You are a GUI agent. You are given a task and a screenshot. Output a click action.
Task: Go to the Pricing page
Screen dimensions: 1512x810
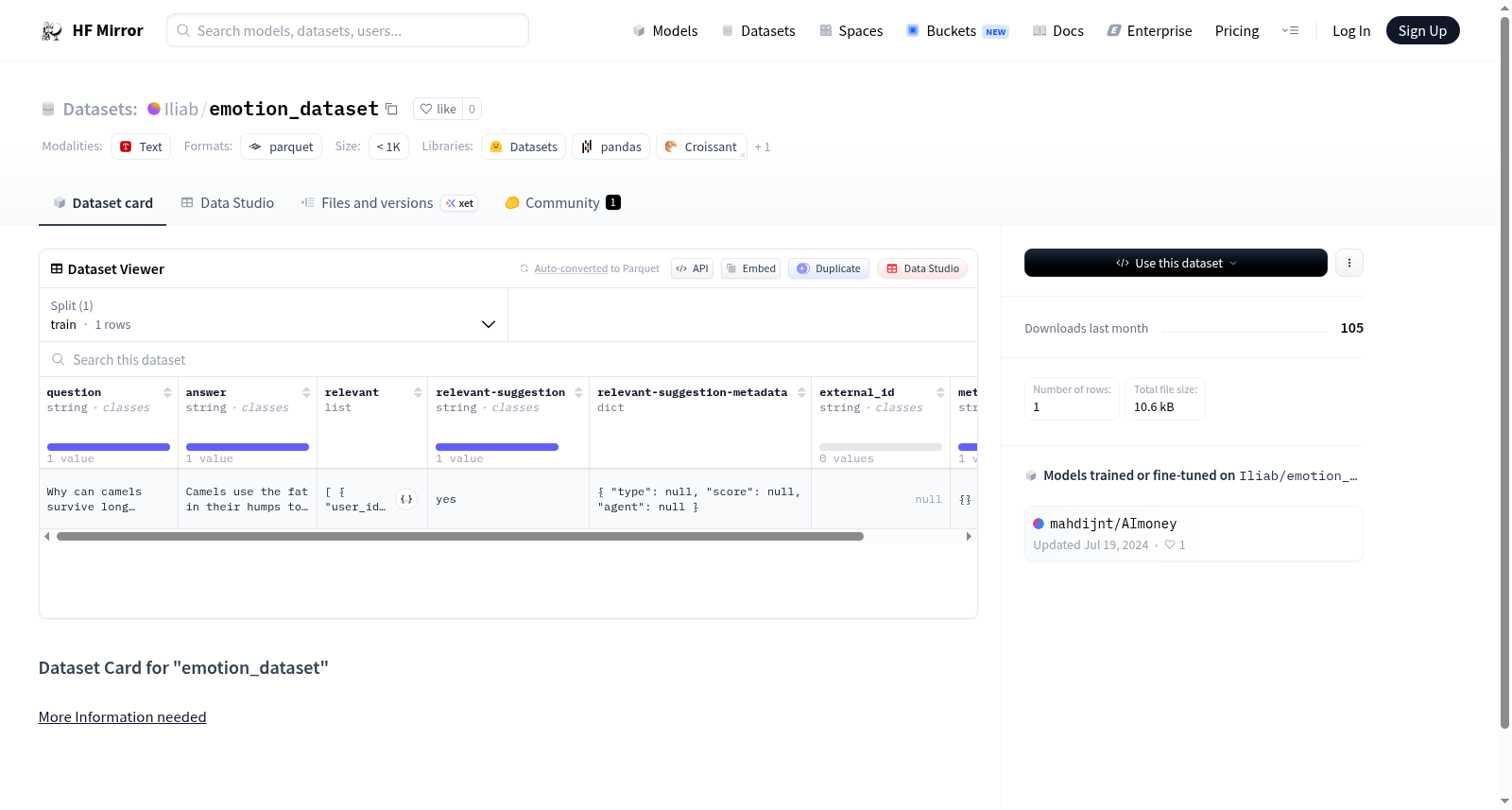click(x=1237, y=31)
